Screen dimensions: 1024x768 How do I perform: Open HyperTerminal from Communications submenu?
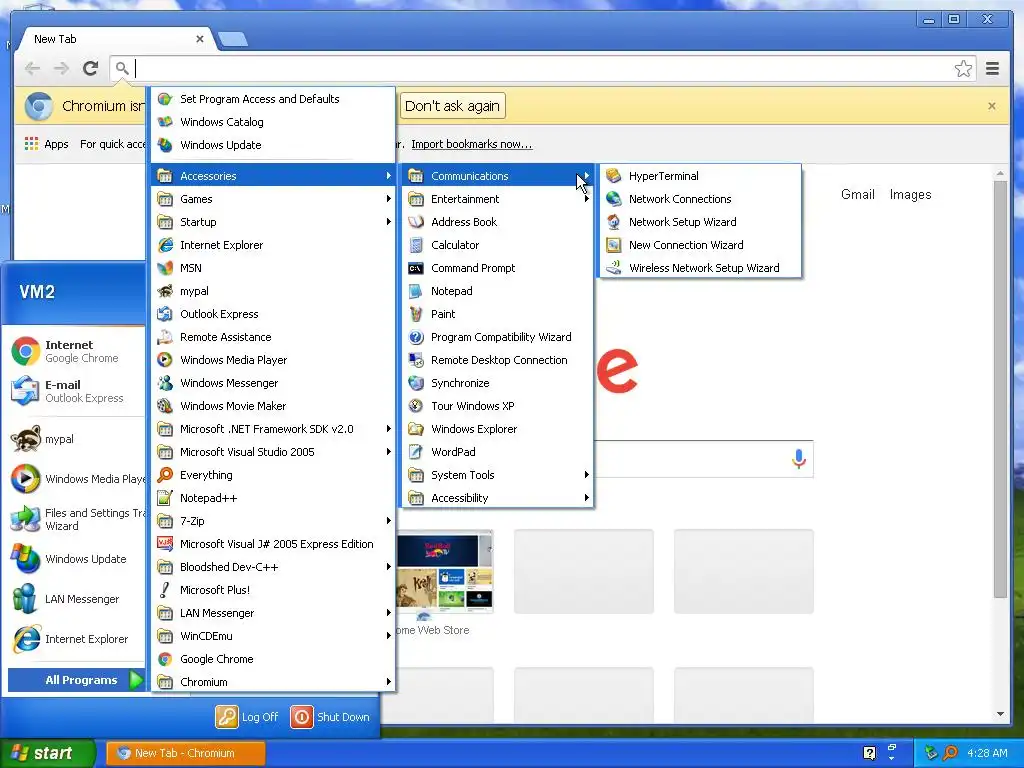[x=700, y=176]
